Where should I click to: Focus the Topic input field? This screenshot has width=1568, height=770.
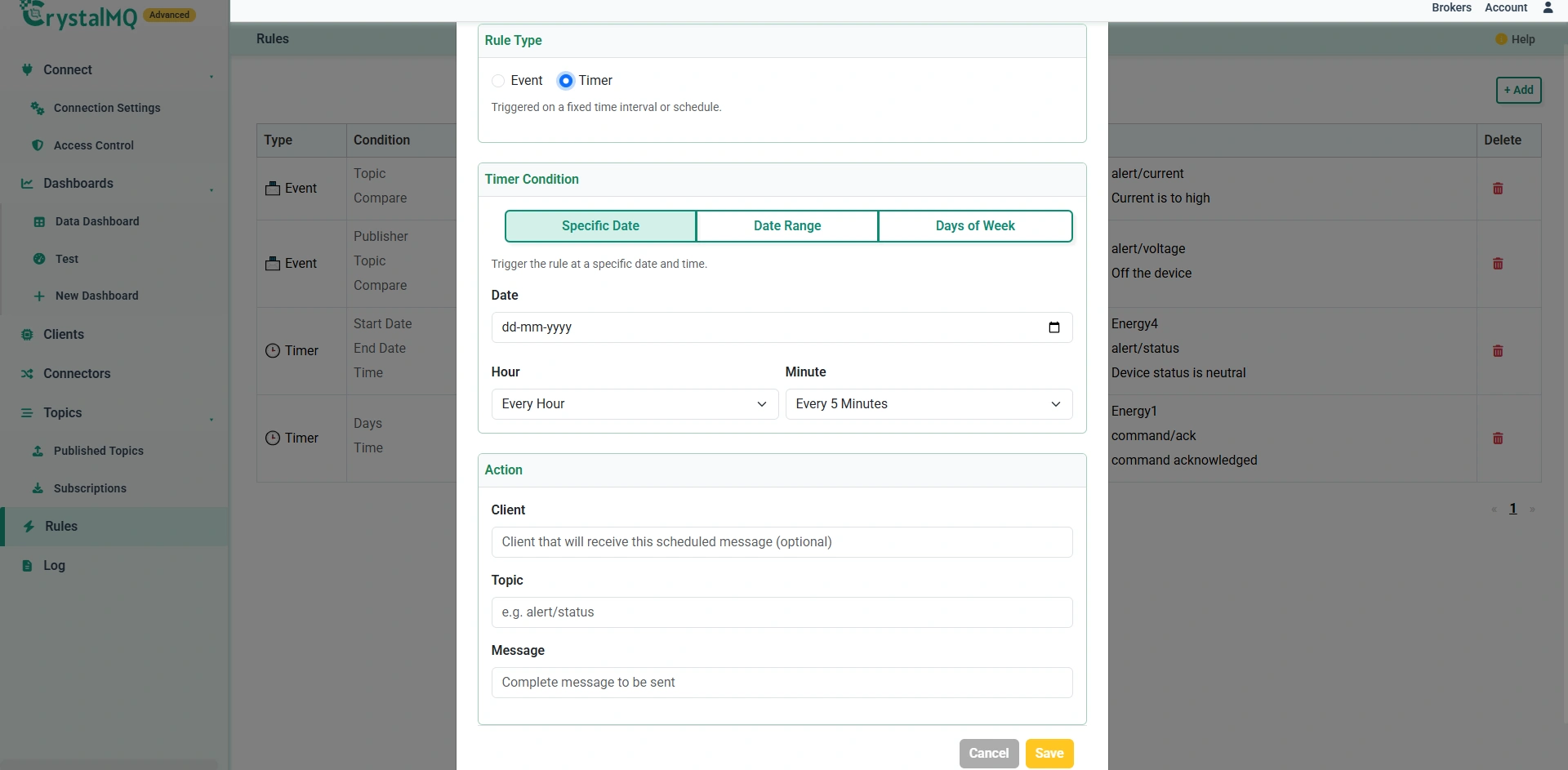[x=782, y=612]
